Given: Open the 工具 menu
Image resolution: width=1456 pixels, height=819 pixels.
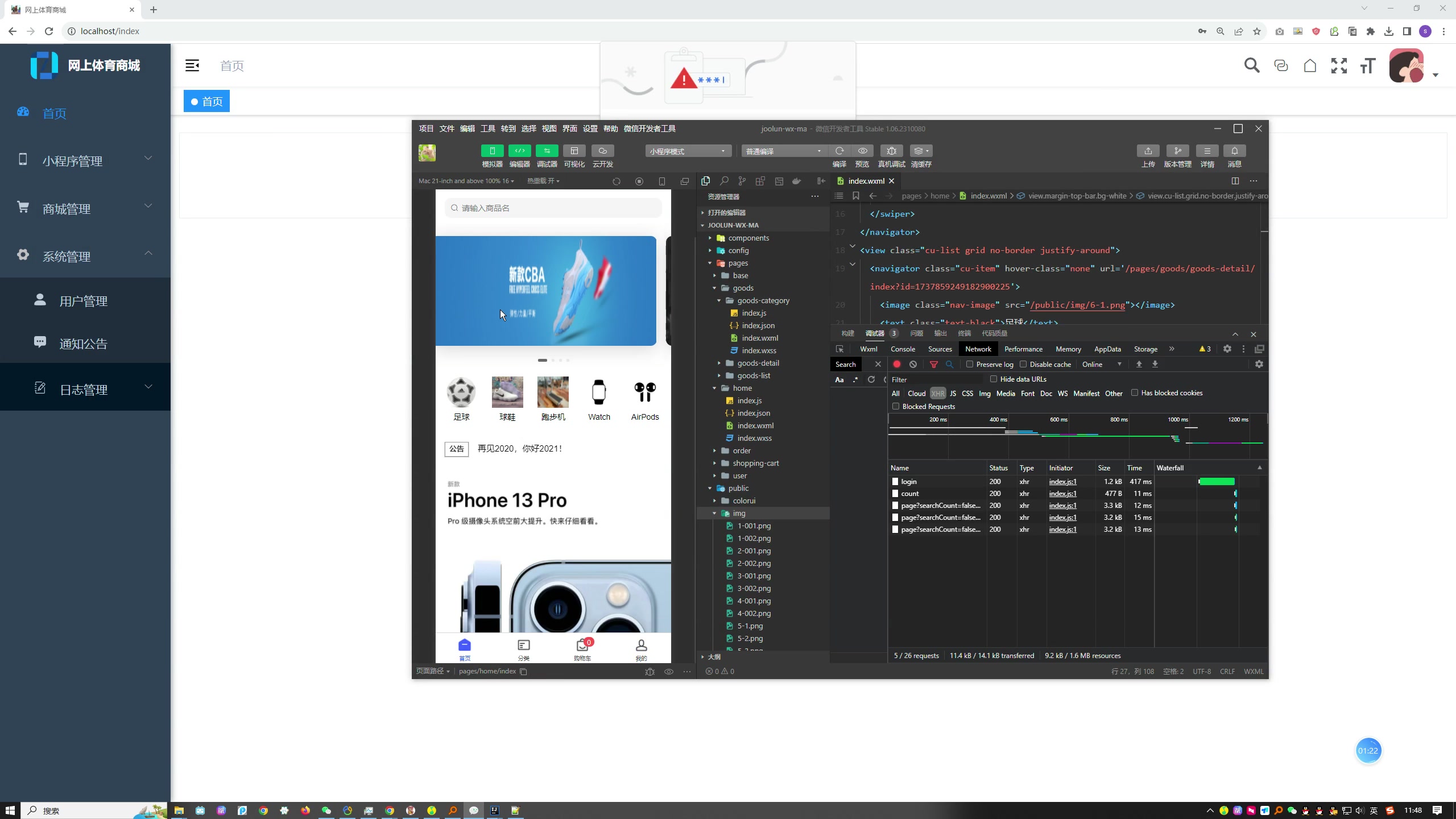Looking at the screenshot, I should [487, 129].
